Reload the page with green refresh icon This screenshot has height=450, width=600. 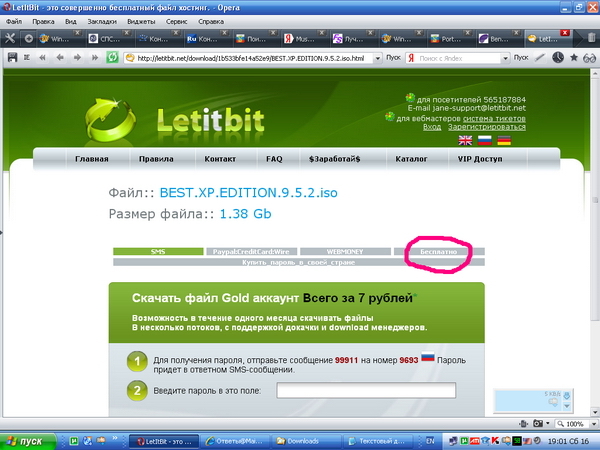coord(112,58)
